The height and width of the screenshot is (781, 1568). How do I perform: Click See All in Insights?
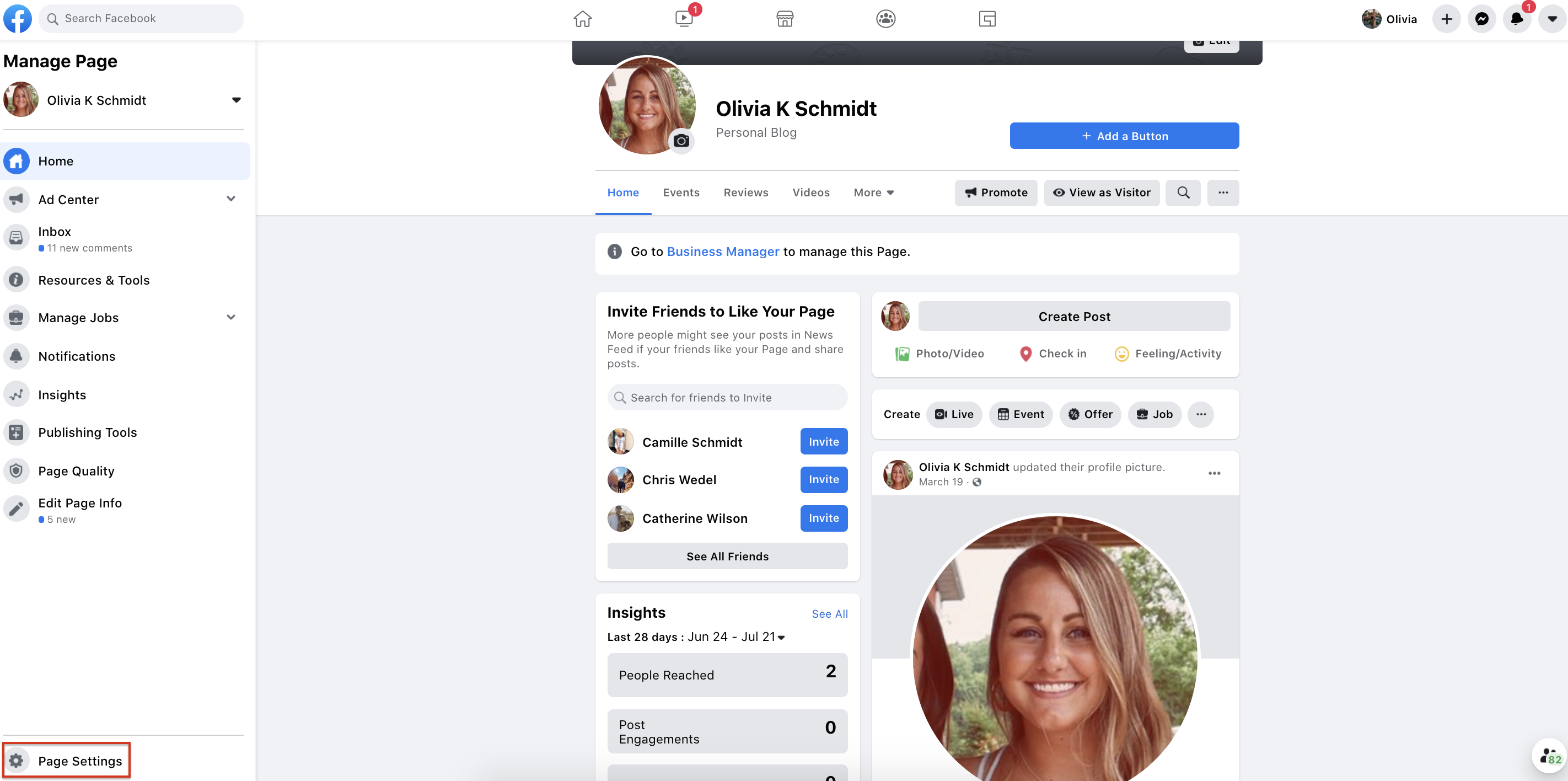click(x=830, y=613)
